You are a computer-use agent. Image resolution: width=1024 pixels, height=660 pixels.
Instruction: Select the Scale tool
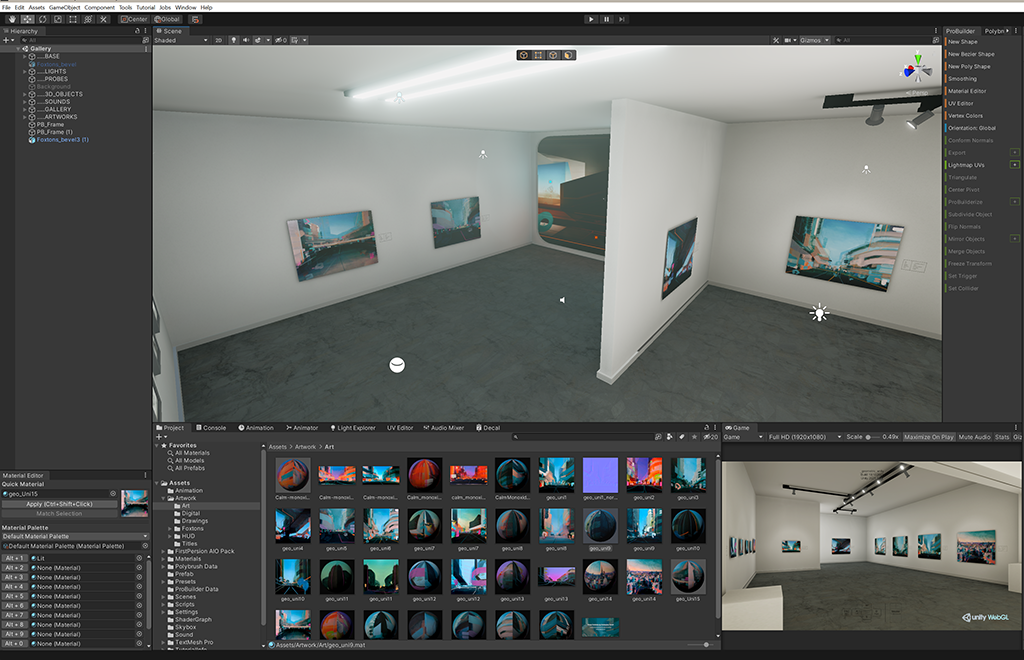coord(57,20)
